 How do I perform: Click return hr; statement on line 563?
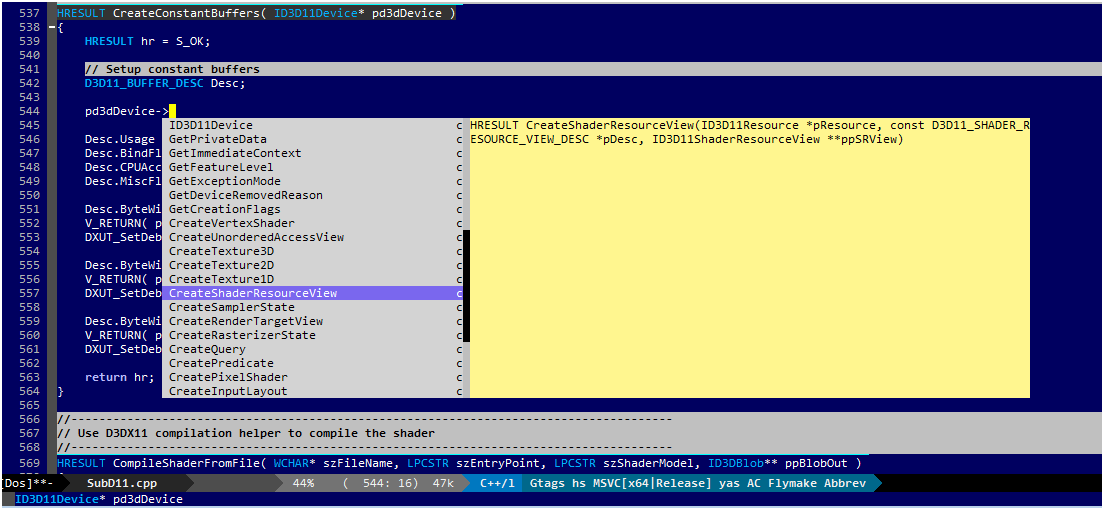tap(119, 377)
